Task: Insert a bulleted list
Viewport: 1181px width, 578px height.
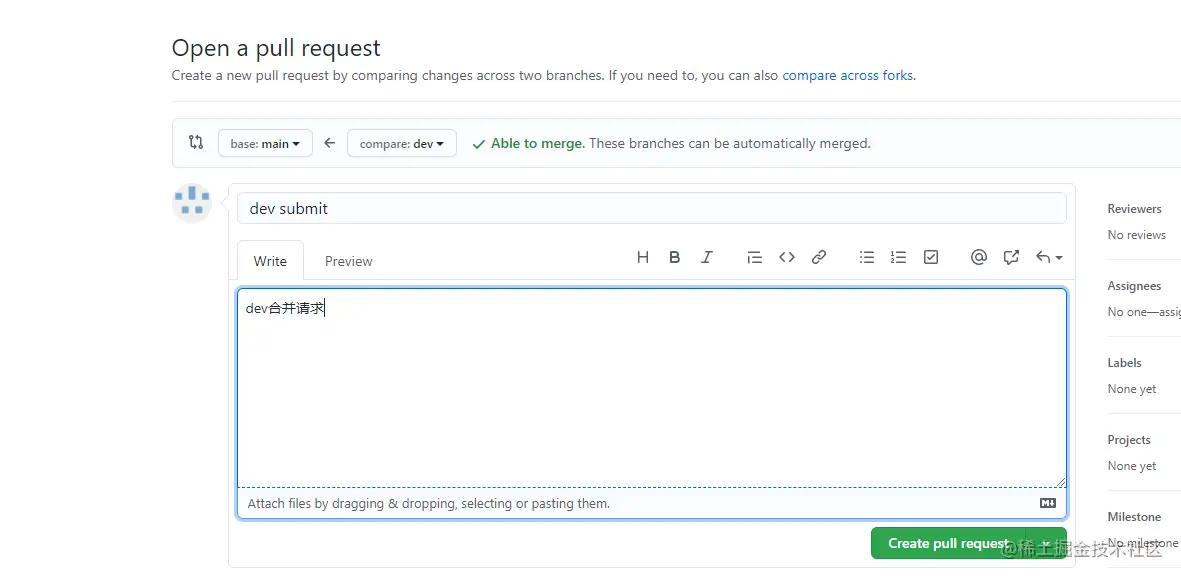Action: [x=867, y=258]
